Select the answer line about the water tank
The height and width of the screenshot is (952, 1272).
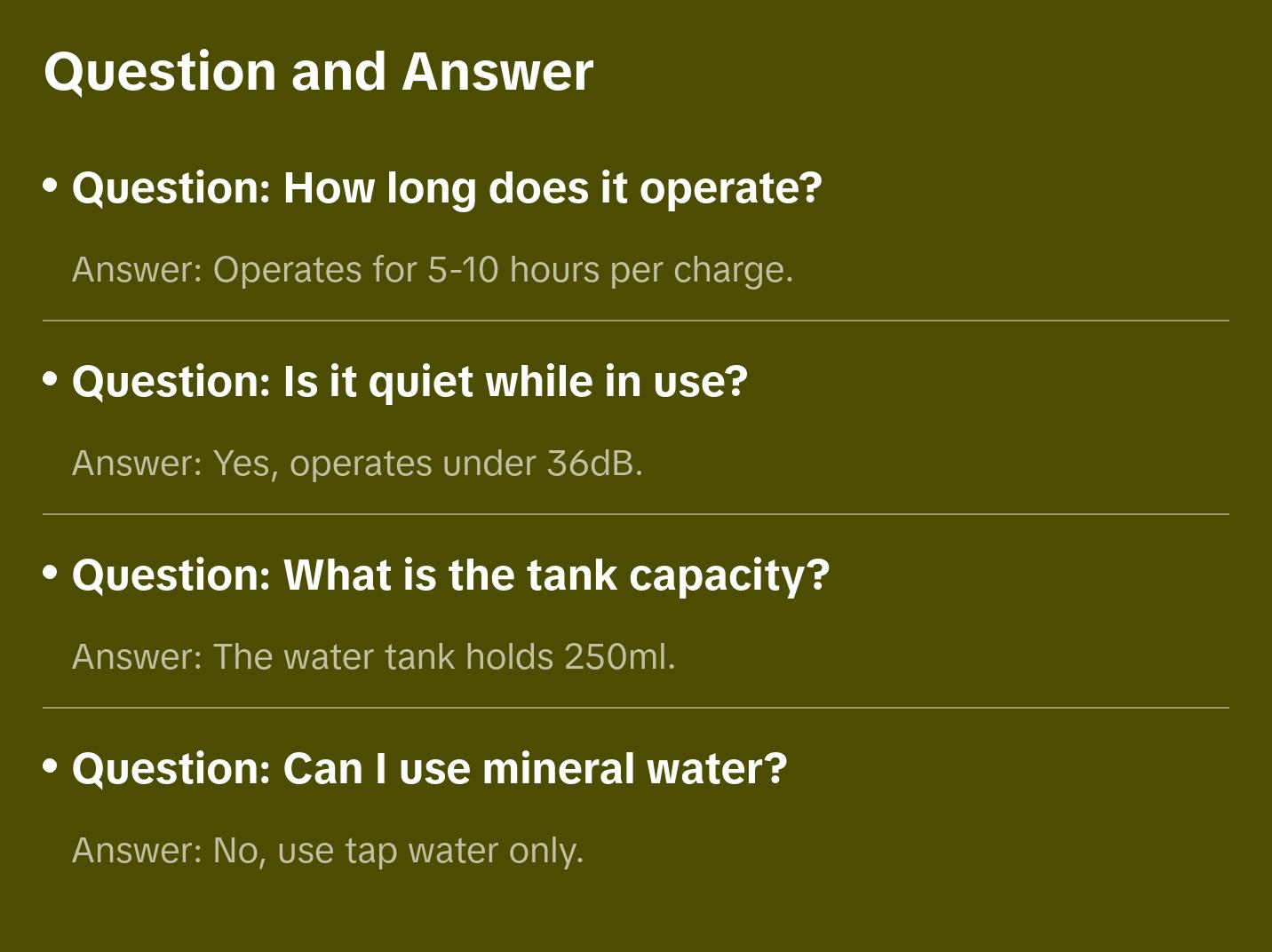[374, 657]
